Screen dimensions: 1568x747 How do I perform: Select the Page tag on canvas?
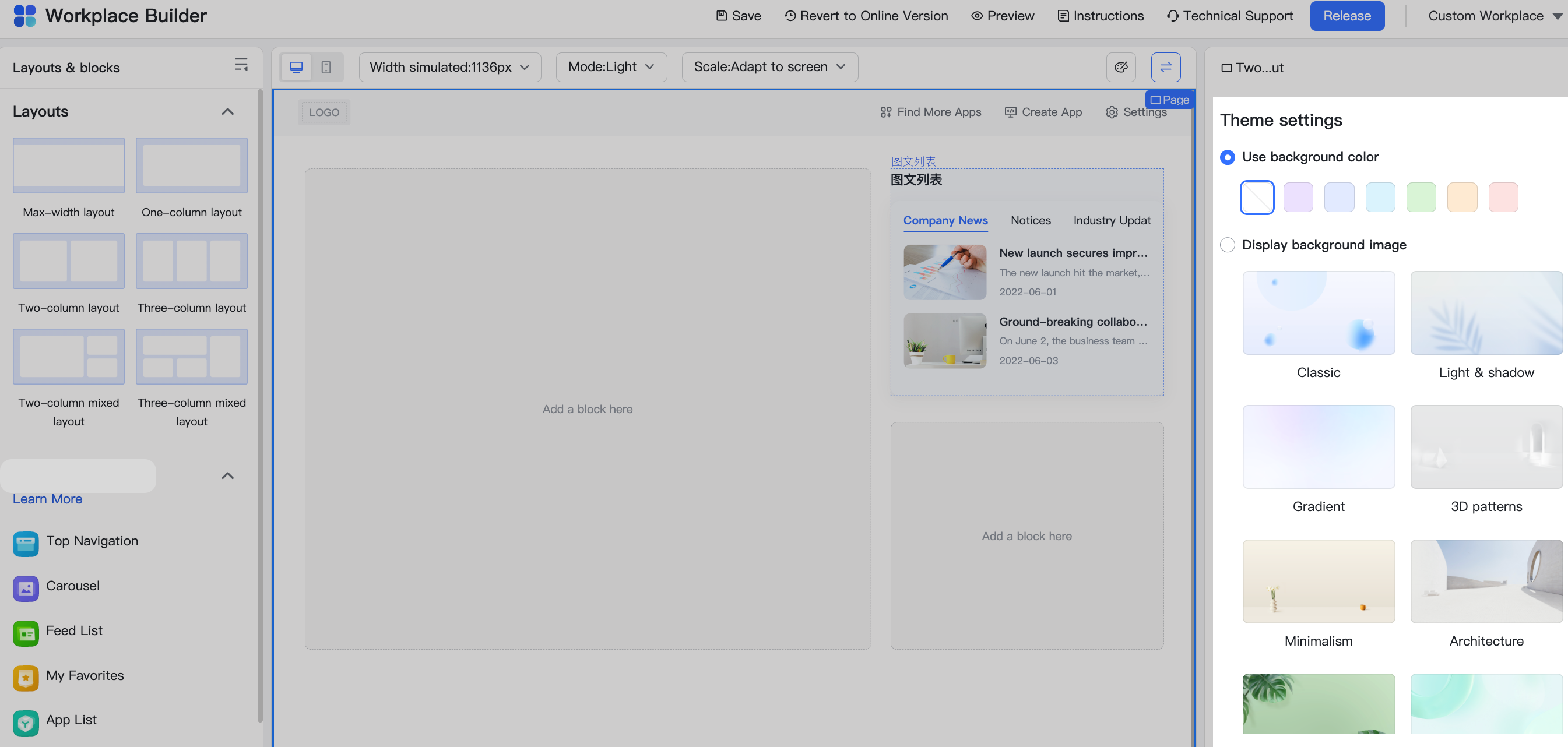pyautogui.click(x=1169, y=100)
